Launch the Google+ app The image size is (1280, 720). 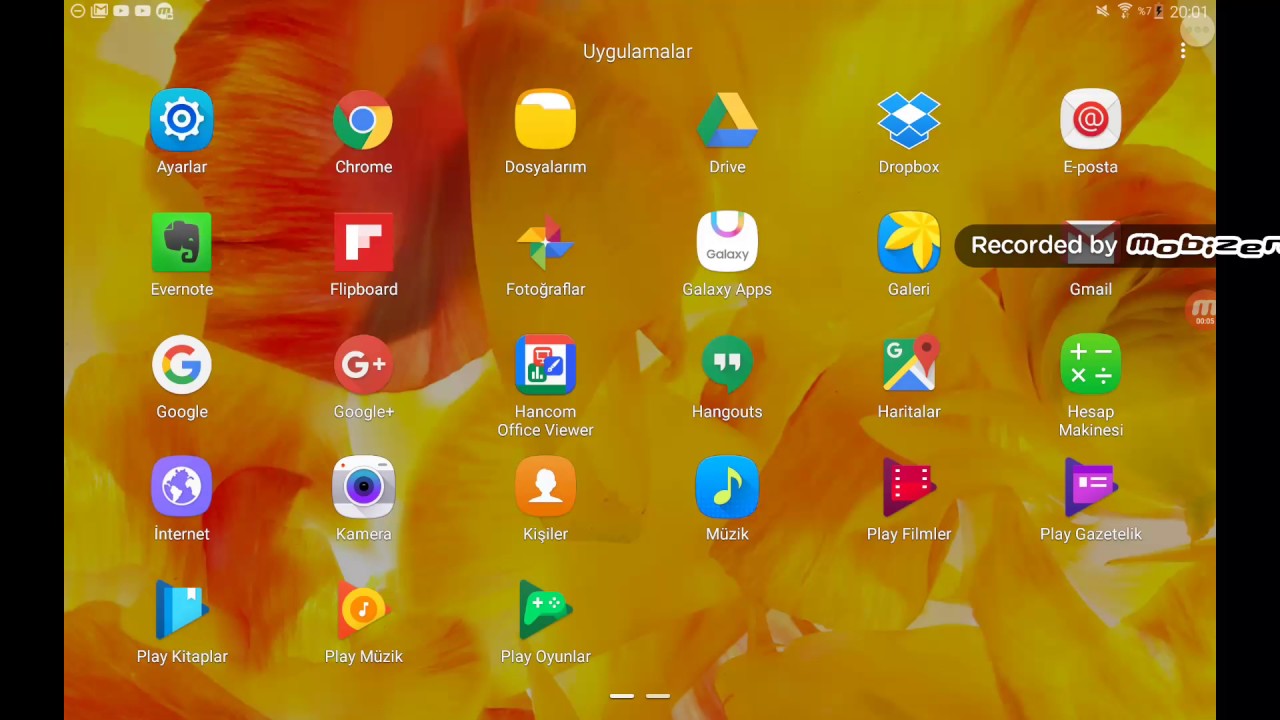click(x=363, y=365)
